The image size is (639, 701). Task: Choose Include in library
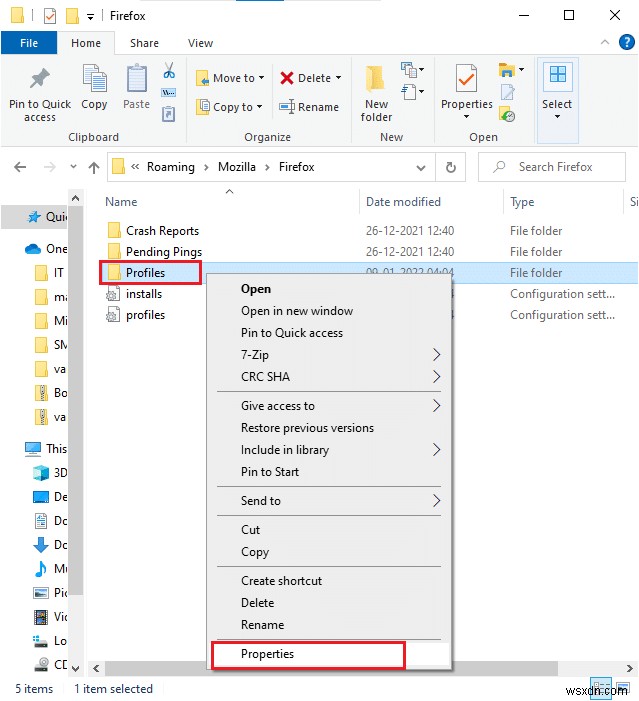pos(329,450)
